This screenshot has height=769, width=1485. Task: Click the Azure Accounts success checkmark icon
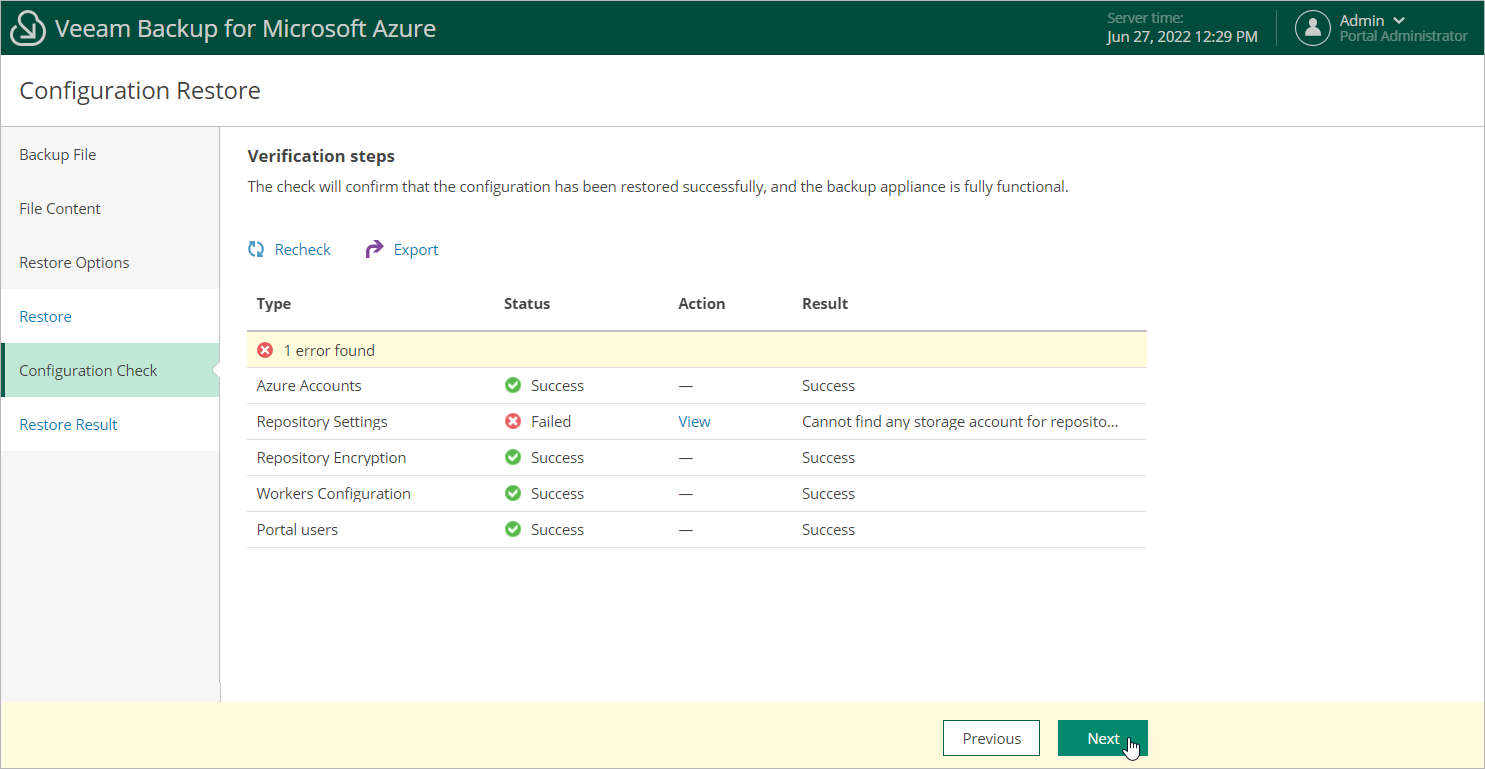[513, 386]
